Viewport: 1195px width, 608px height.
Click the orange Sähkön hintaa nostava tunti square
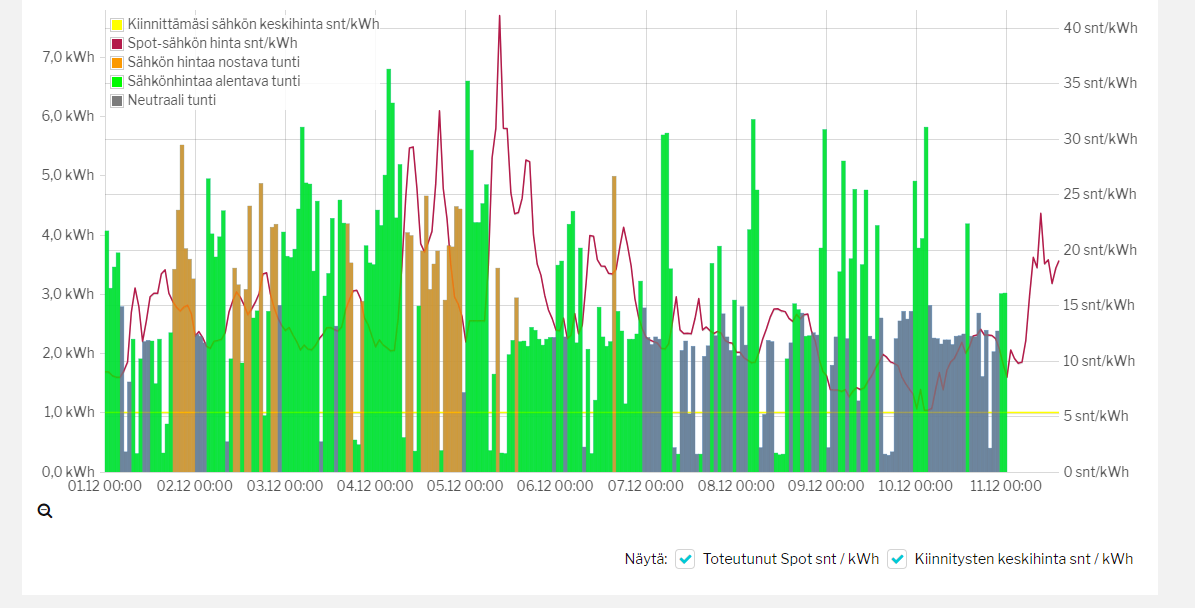click(117, 62)
